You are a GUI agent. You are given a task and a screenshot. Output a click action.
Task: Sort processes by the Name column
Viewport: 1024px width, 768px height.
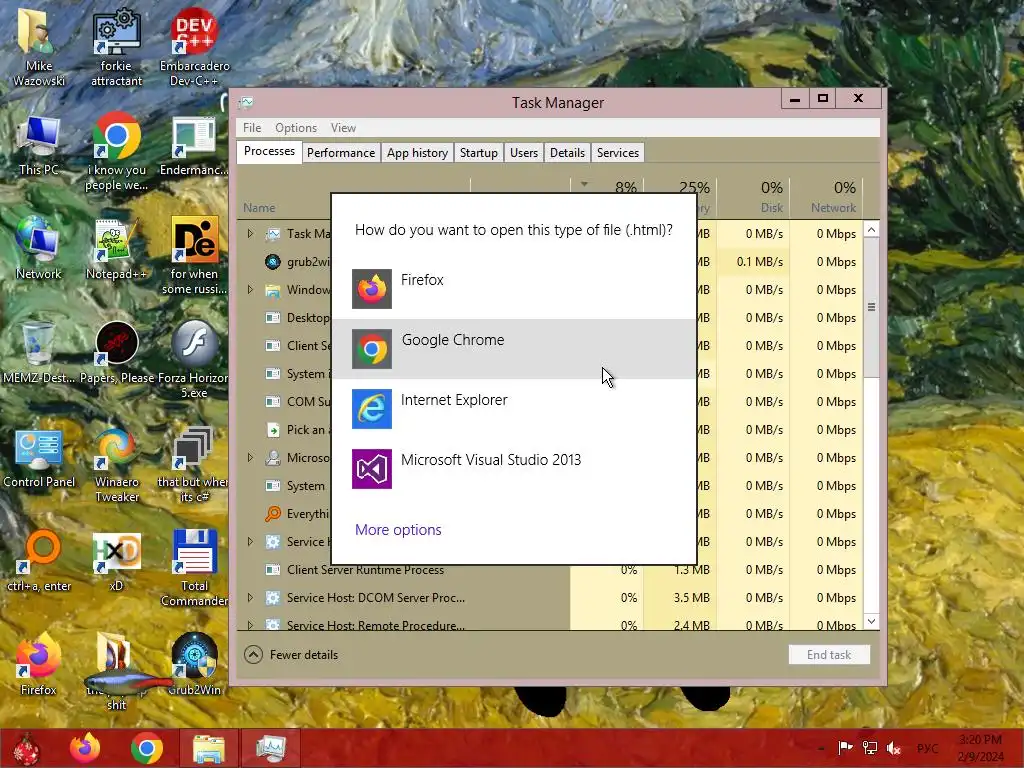(x=259, y=208)
